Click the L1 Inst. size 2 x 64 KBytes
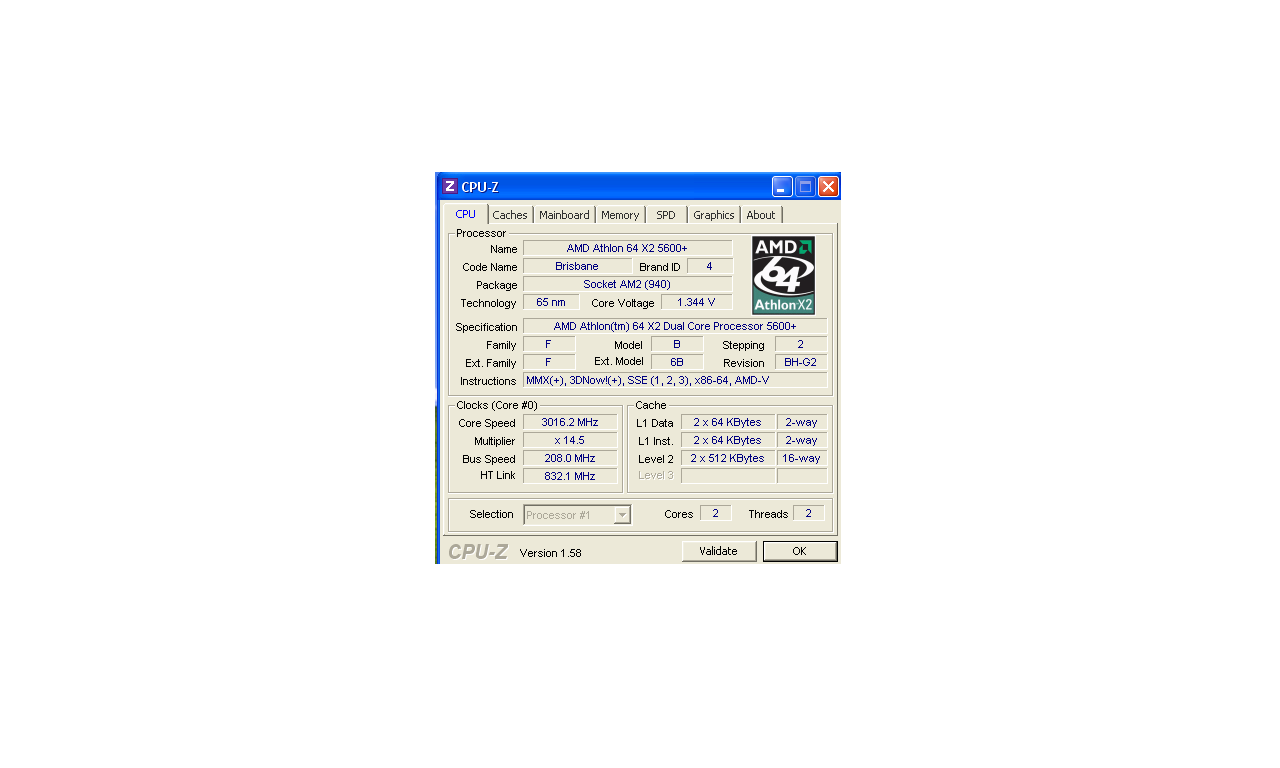 pyautogui.click(x=727, y=440)
